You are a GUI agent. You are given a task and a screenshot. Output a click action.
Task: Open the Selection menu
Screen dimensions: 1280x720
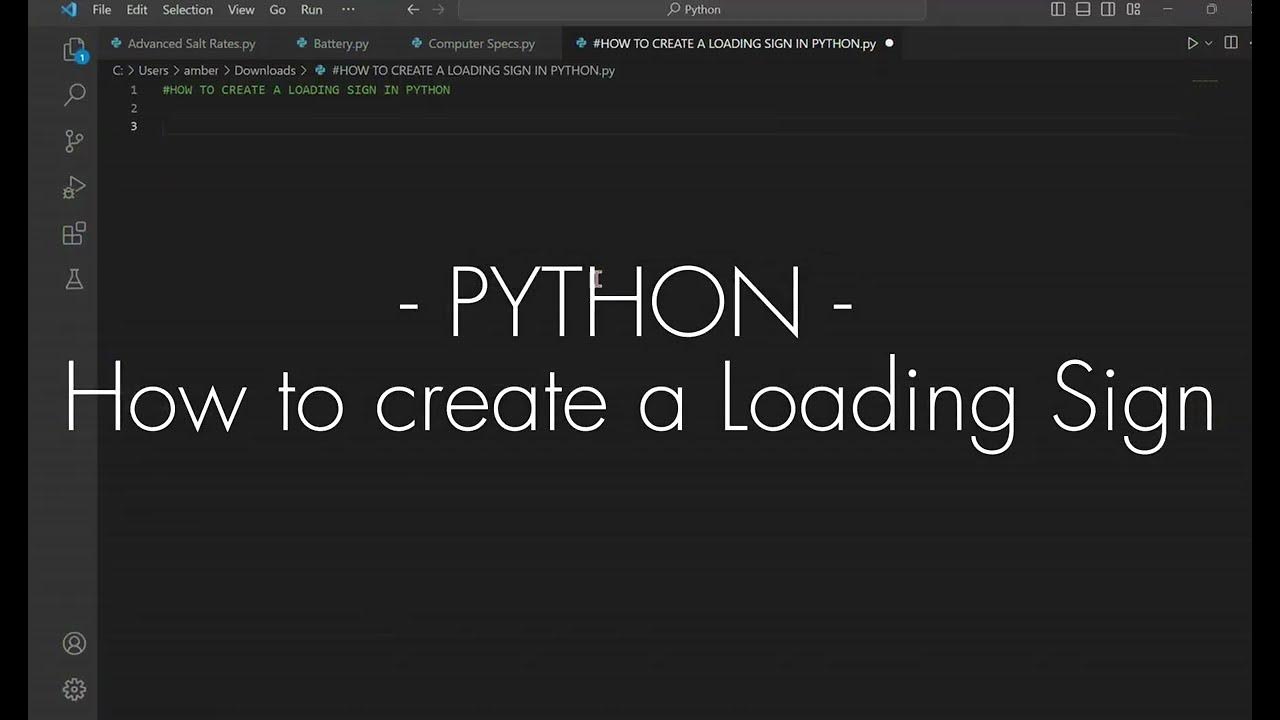coord(188,10)
